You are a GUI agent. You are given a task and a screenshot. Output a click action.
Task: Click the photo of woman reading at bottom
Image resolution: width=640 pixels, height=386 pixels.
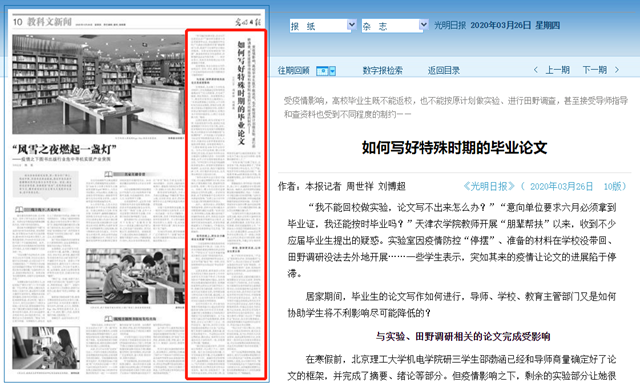tap(46, 348)
